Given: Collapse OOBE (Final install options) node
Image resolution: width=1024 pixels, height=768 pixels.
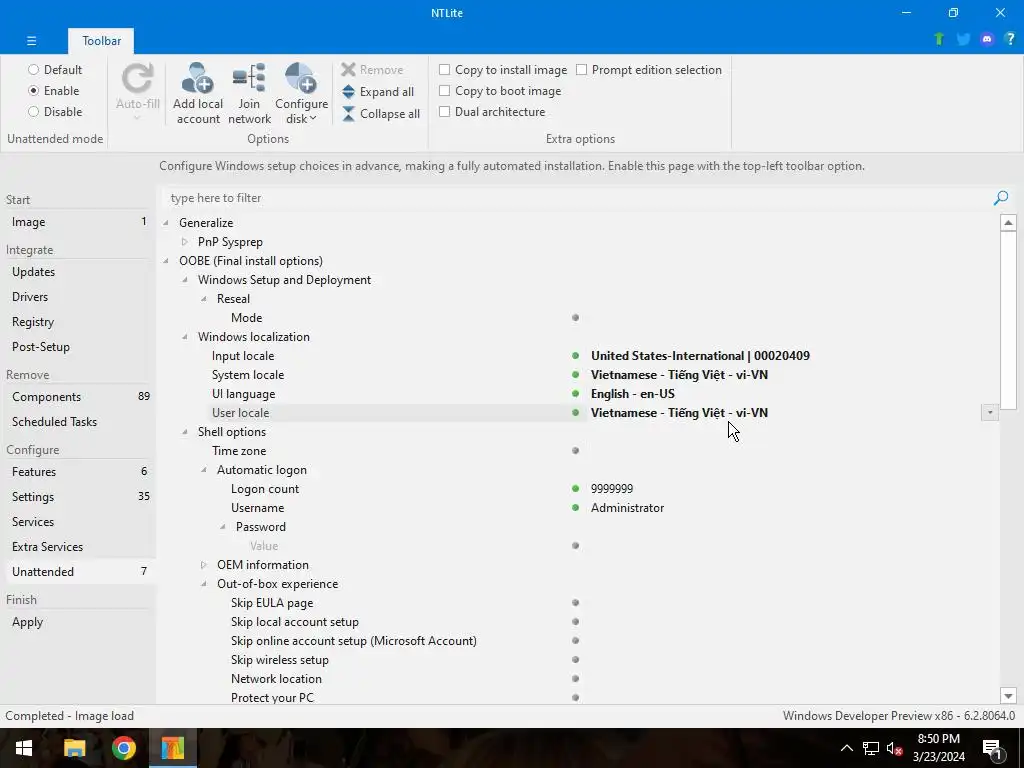Looking at the screenshot, I should pos(166,261).
